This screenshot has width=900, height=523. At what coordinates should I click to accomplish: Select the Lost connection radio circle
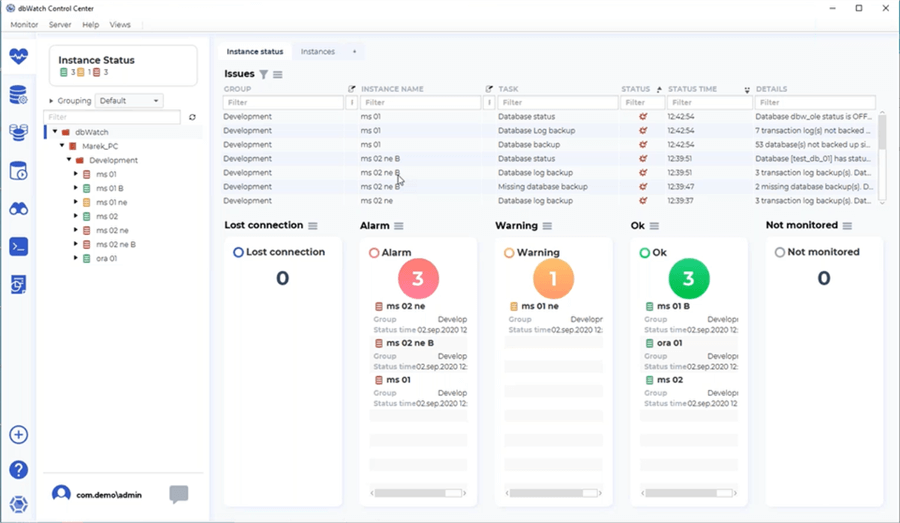[238, 252]
